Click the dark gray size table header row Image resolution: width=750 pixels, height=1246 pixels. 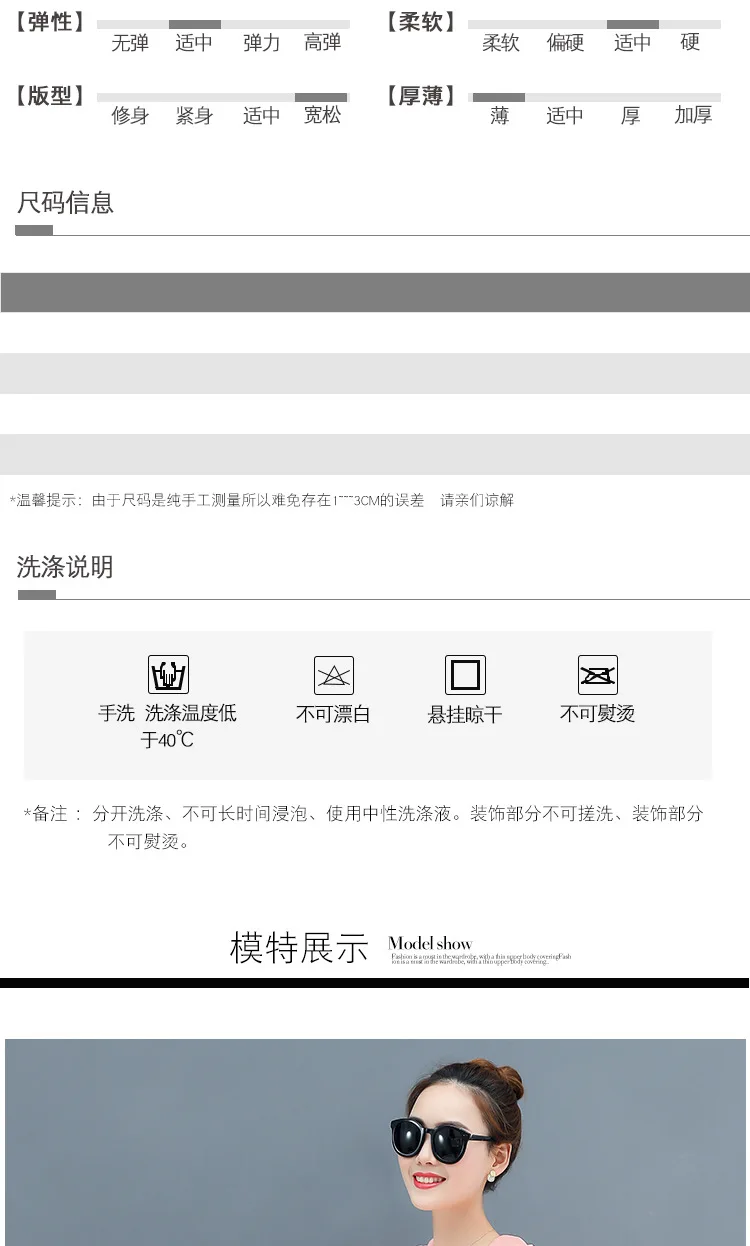coord(375,292)
